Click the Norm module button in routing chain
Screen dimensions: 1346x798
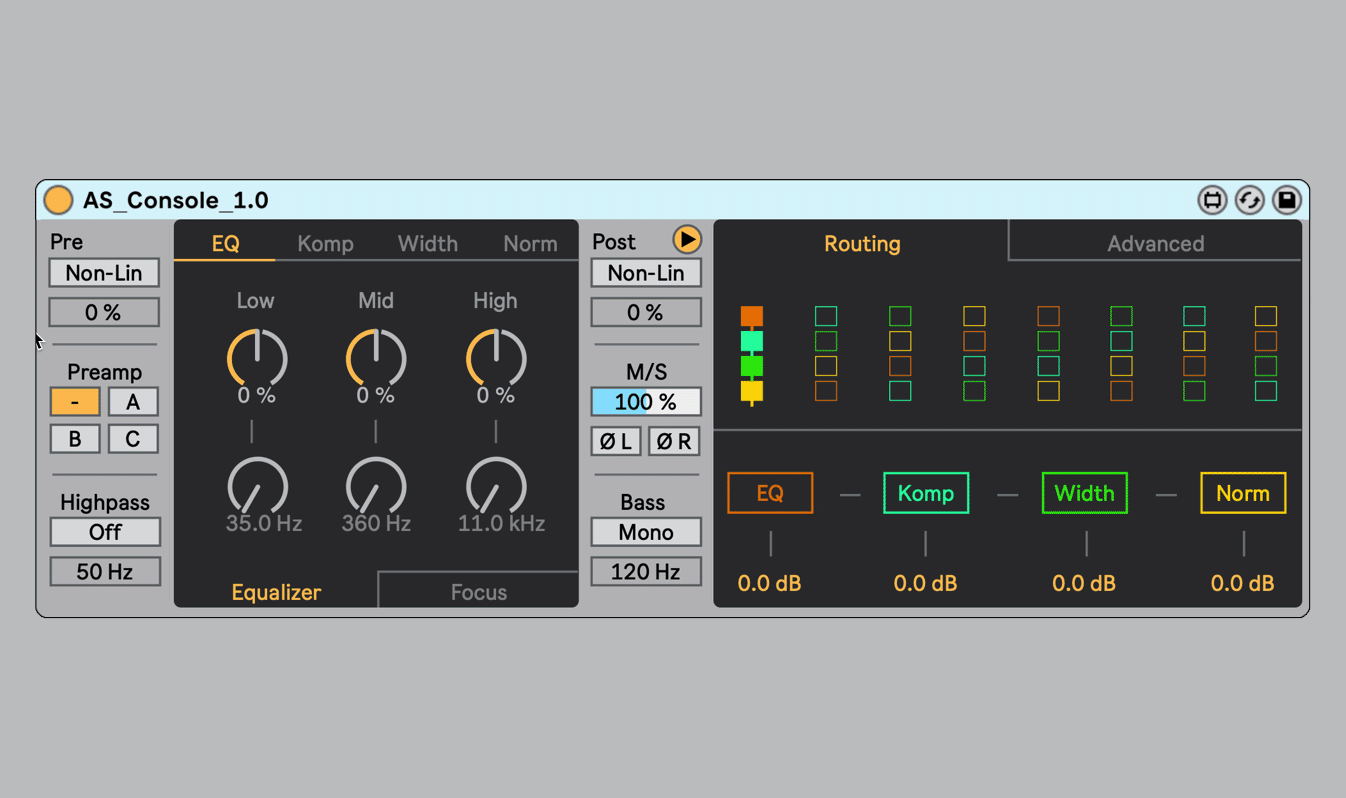(1242, 493)
